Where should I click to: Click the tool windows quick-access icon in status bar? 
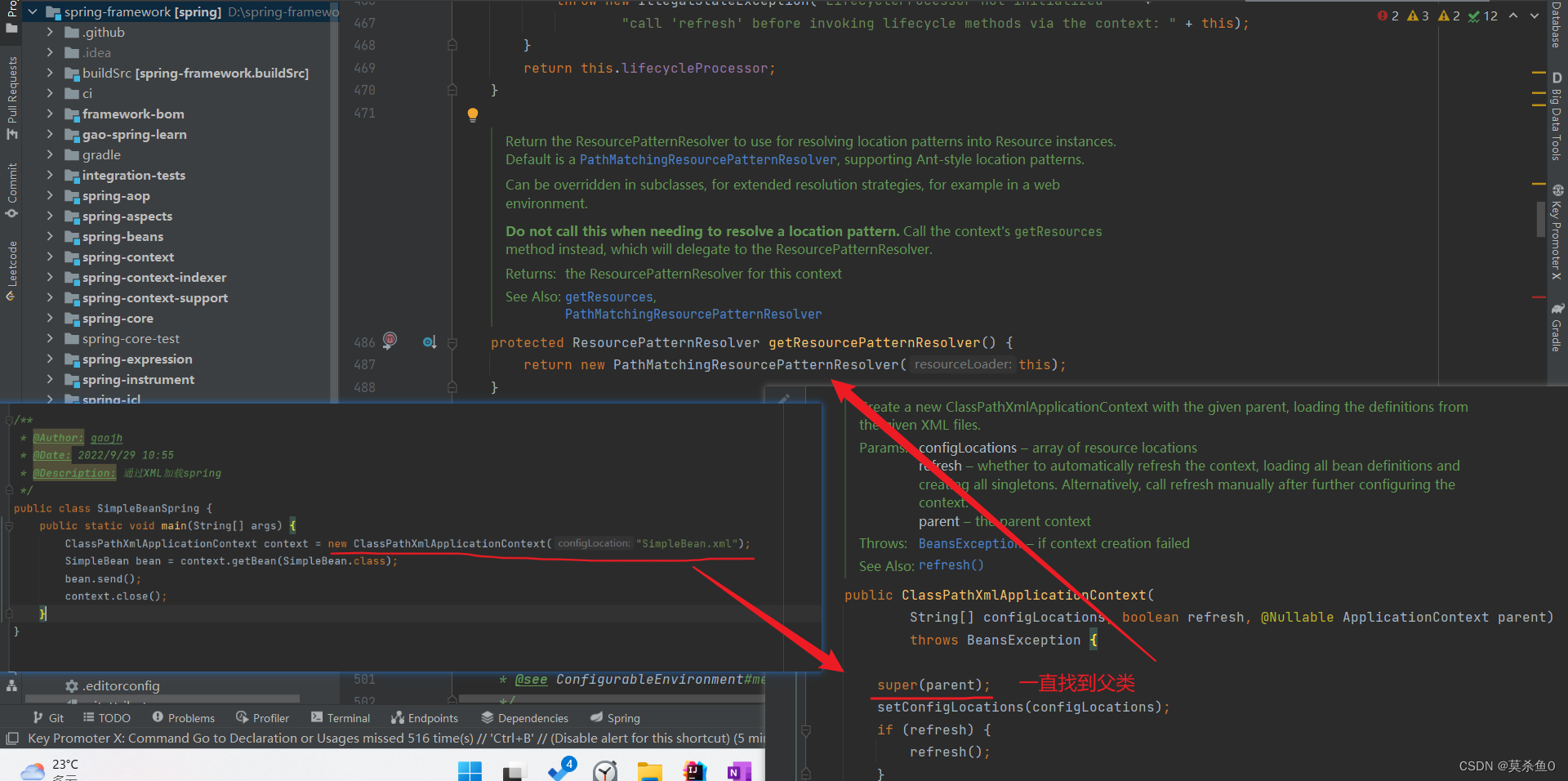11,739
